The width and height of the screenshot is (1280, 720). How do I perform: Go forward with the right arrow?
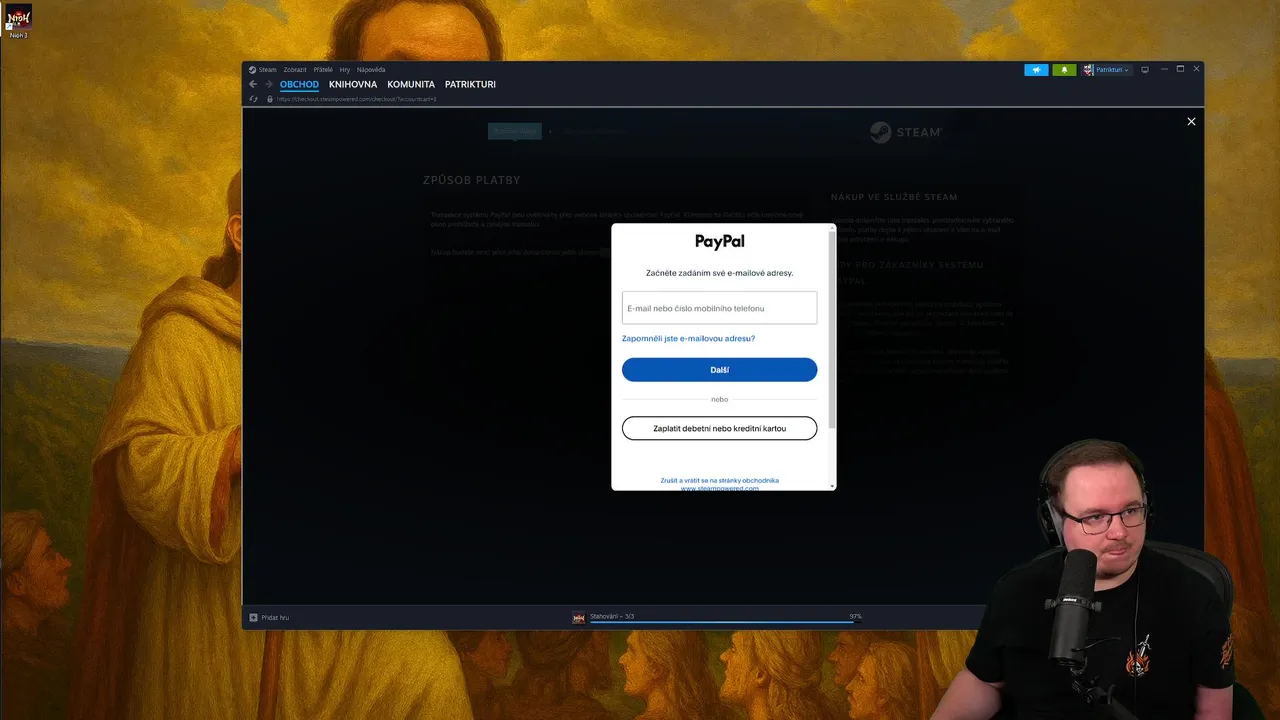268,84
